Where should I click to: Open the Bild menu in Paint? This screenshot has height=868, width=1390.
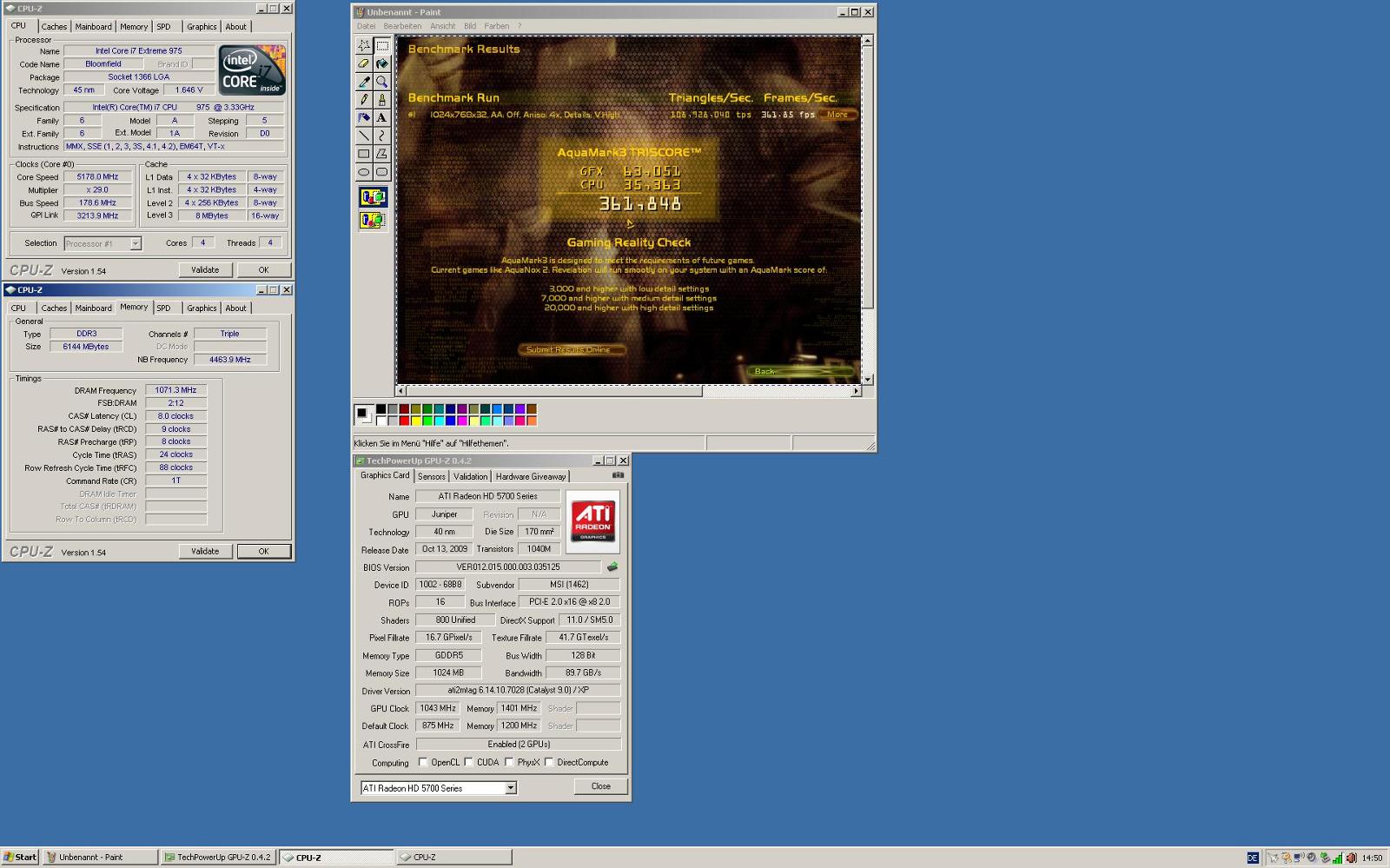point(470,26)
